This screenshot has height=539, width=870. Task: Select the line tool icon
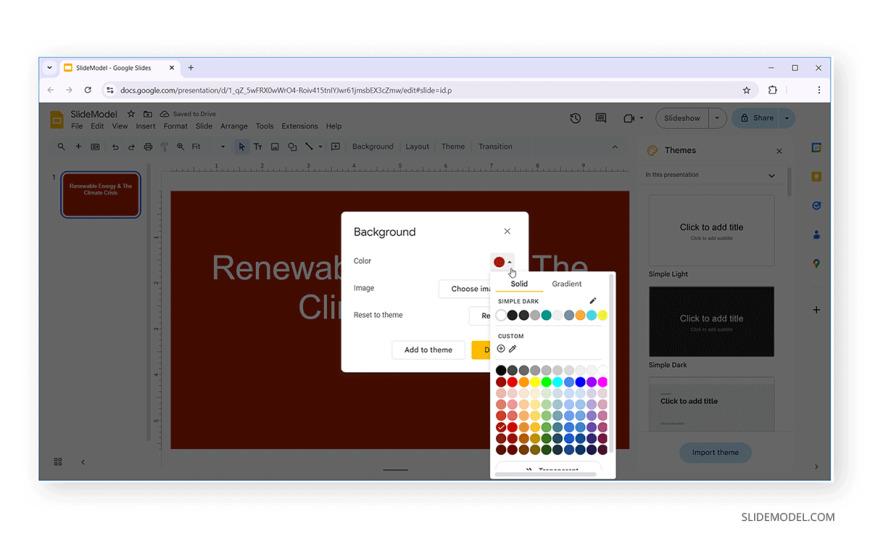click(x=309, y=147)
